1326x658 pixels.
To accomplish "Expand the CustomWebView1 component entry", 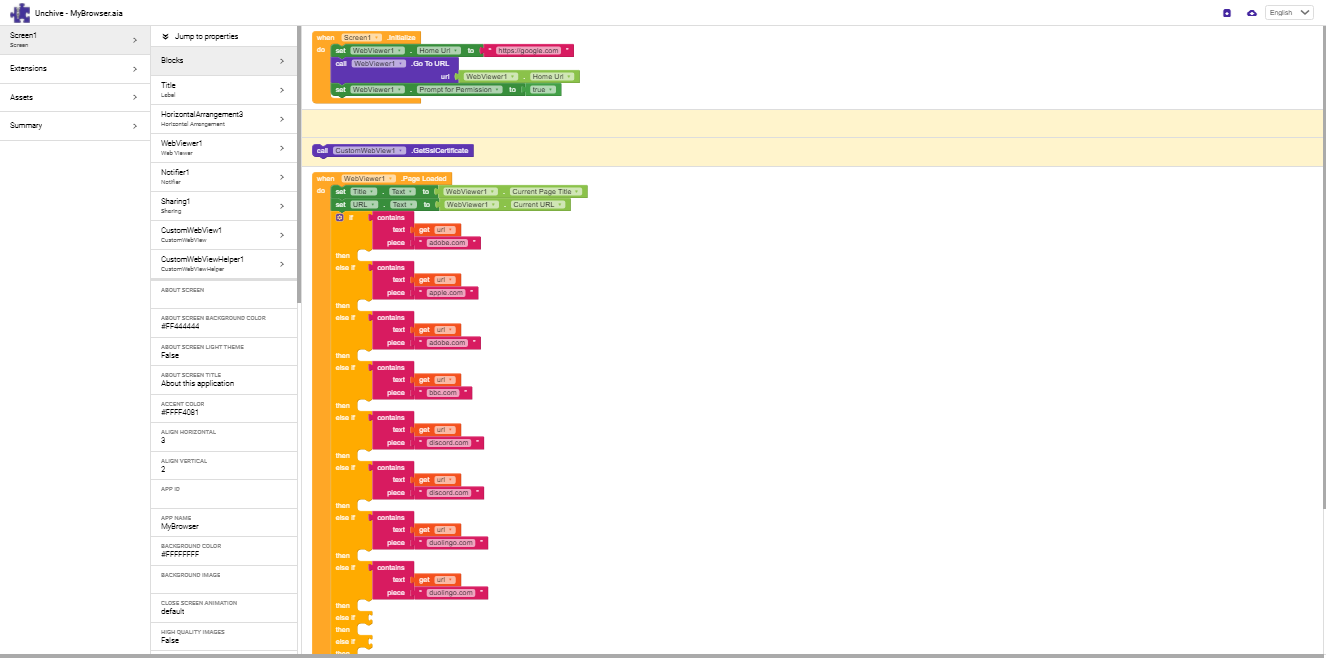I will (222, 234).
